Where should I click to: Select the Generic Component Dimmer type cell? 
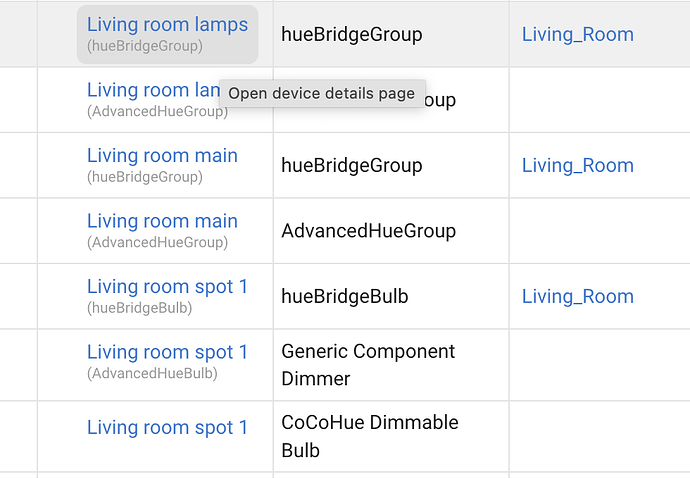point(368,365)
